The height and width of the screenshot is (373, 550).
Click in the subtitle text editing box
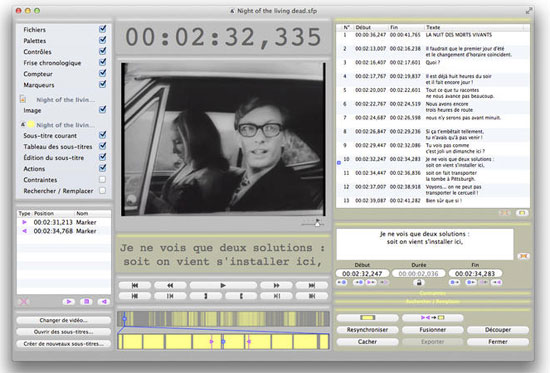tap(425, 244)
